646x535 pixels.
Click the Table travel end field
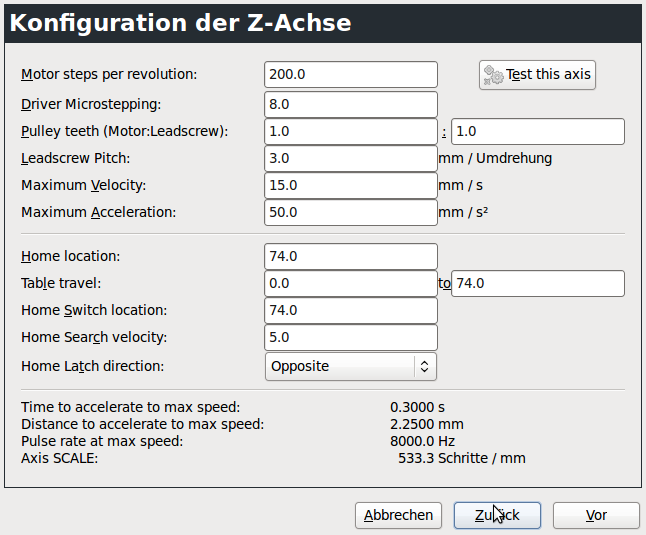[x=538, y=283]
